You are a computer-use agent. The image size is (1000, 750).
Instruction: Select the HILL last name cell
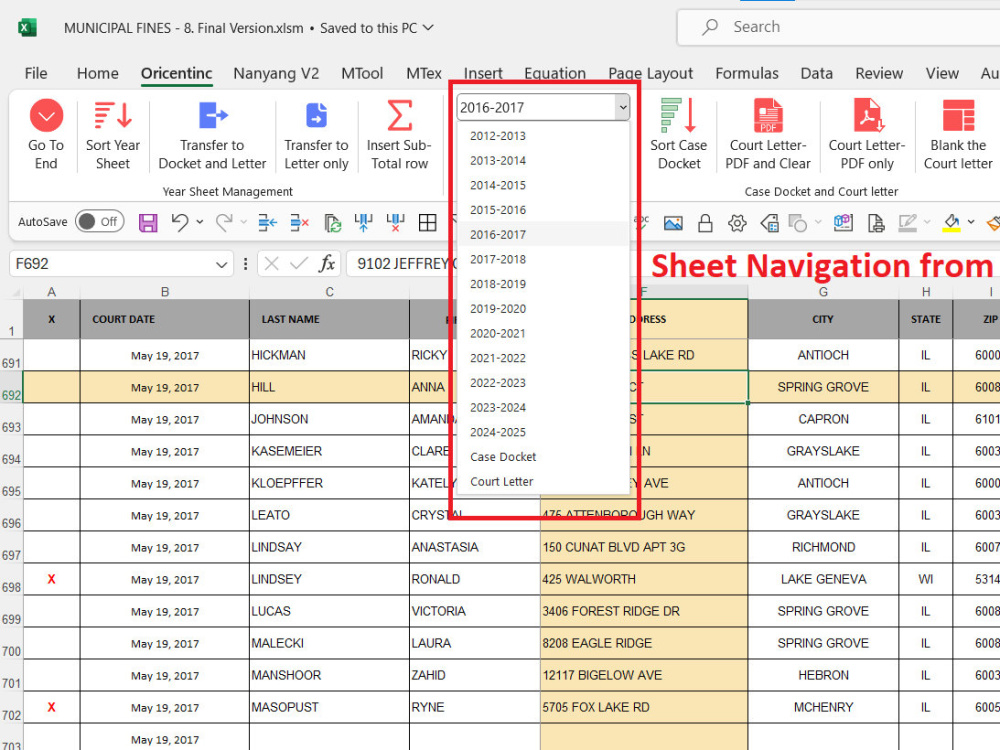(329, 387)
